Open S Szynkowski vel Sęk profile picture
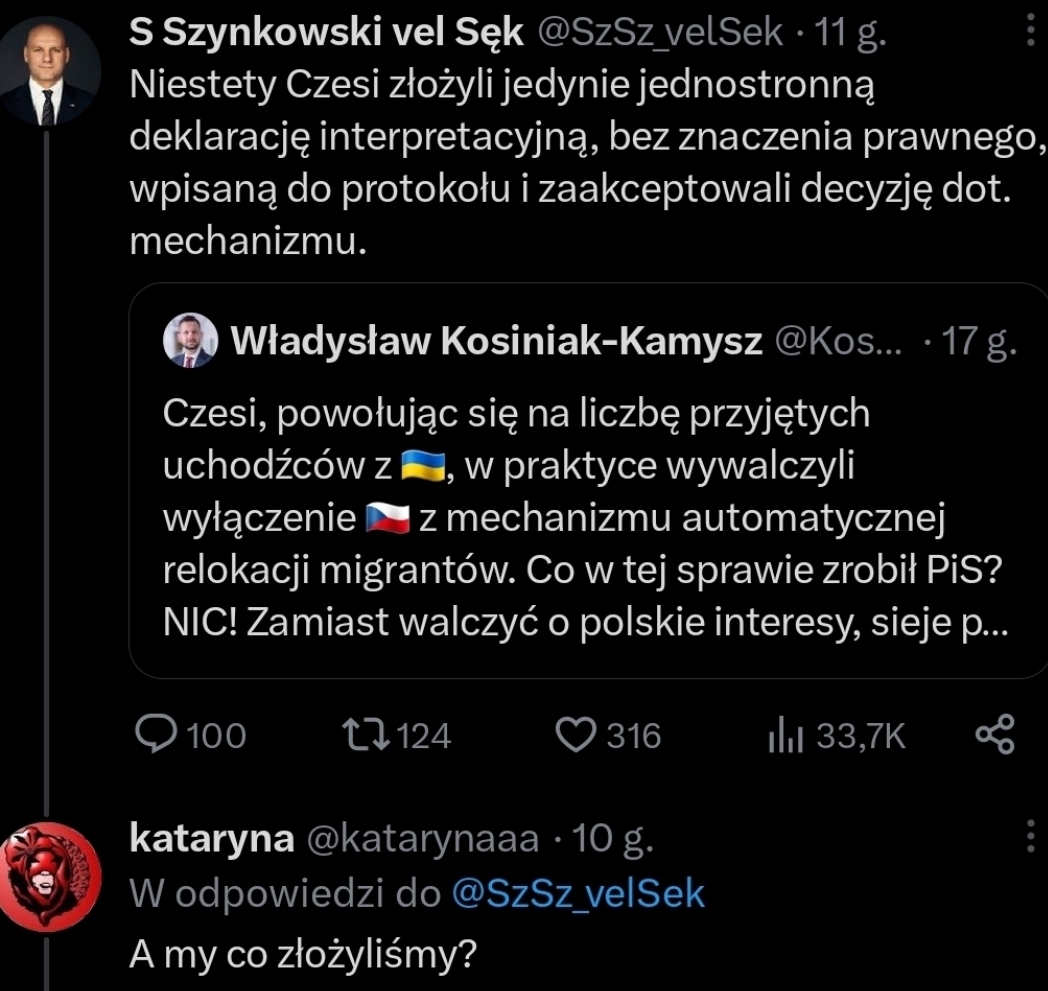The width and height of the screenshot is (1048, 991). (47, 71)
